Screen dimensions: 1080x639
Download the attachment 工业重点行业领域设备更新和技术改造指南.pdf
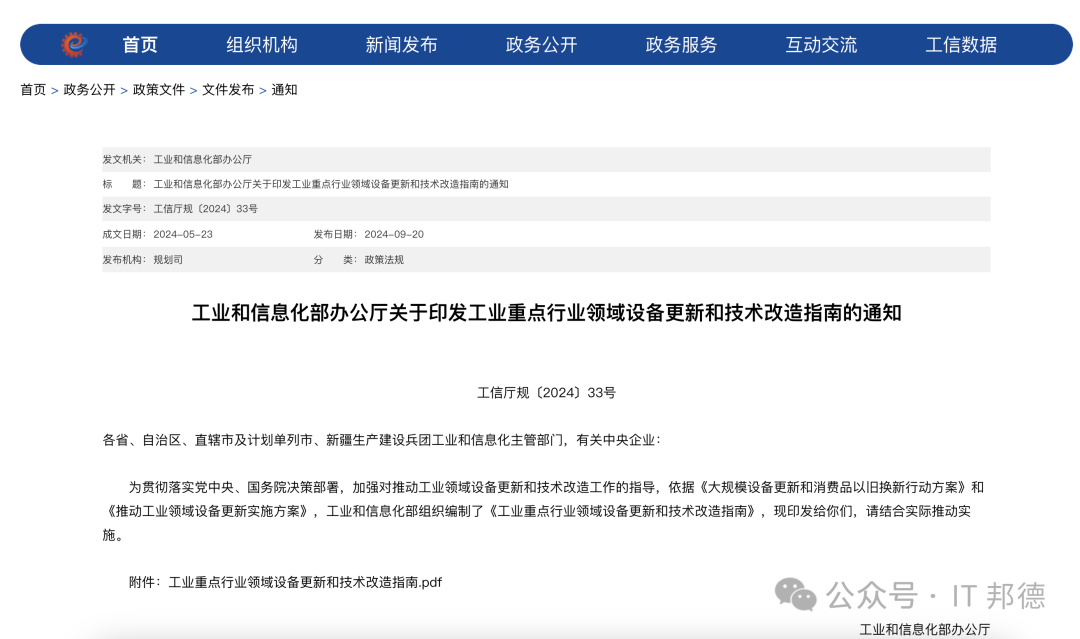tap(305, 583)
